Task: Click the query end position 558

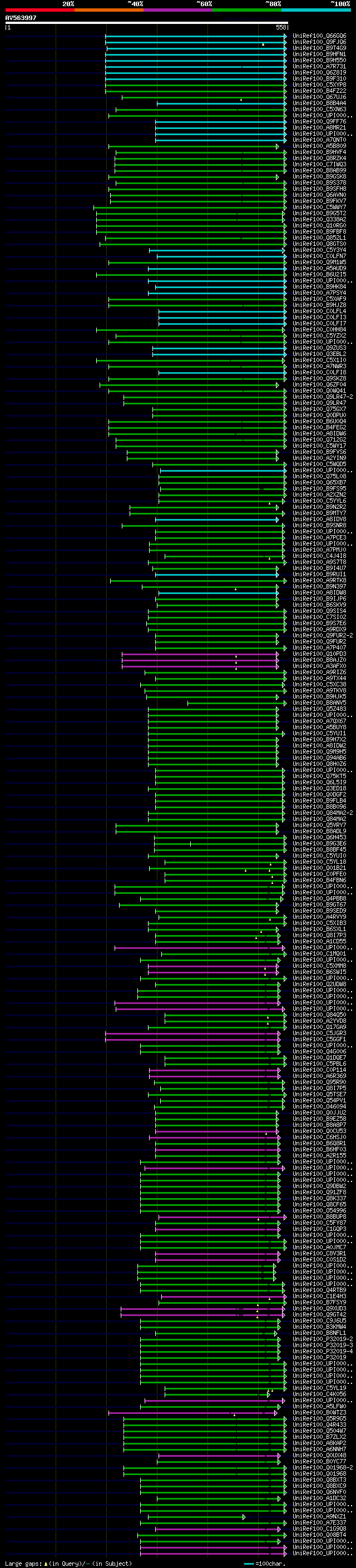Action: [x=281, y=27]
